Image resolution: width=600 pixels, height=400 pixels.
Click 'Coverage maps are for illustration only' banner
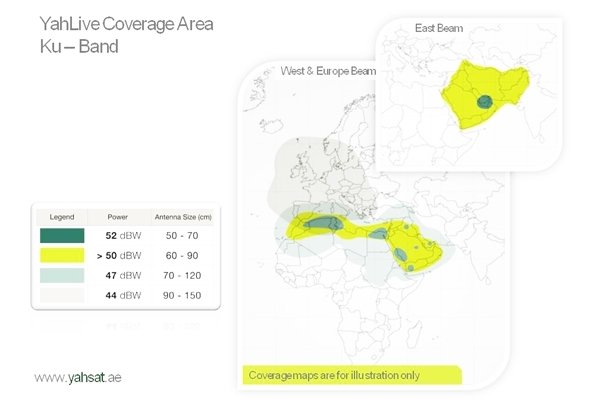tap(352, 375)
